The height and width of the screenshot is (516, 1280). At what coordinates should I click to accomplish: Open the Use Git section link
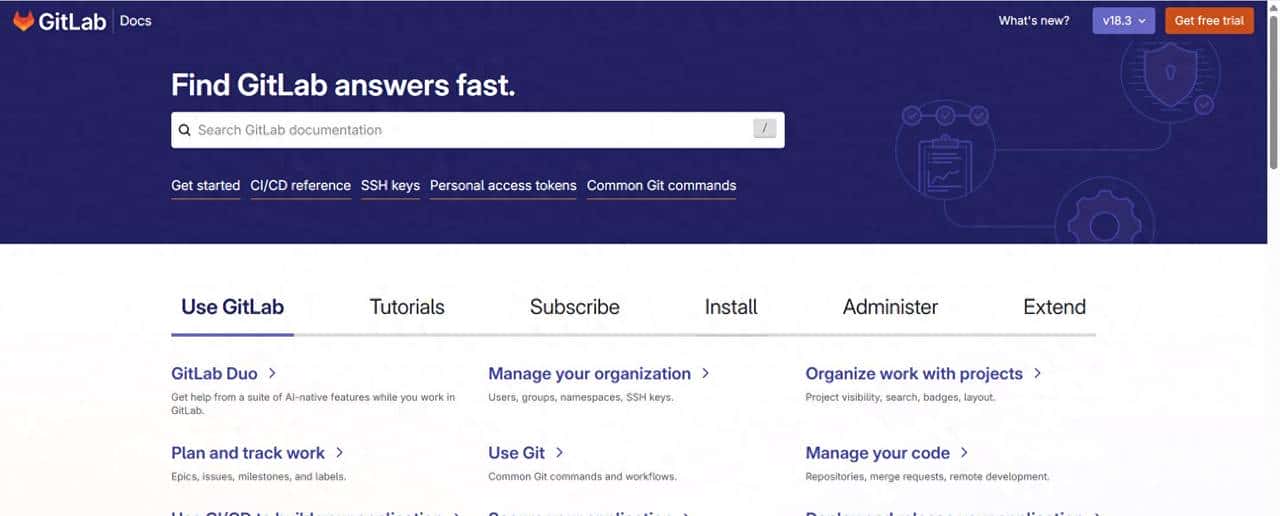[516, 453]
